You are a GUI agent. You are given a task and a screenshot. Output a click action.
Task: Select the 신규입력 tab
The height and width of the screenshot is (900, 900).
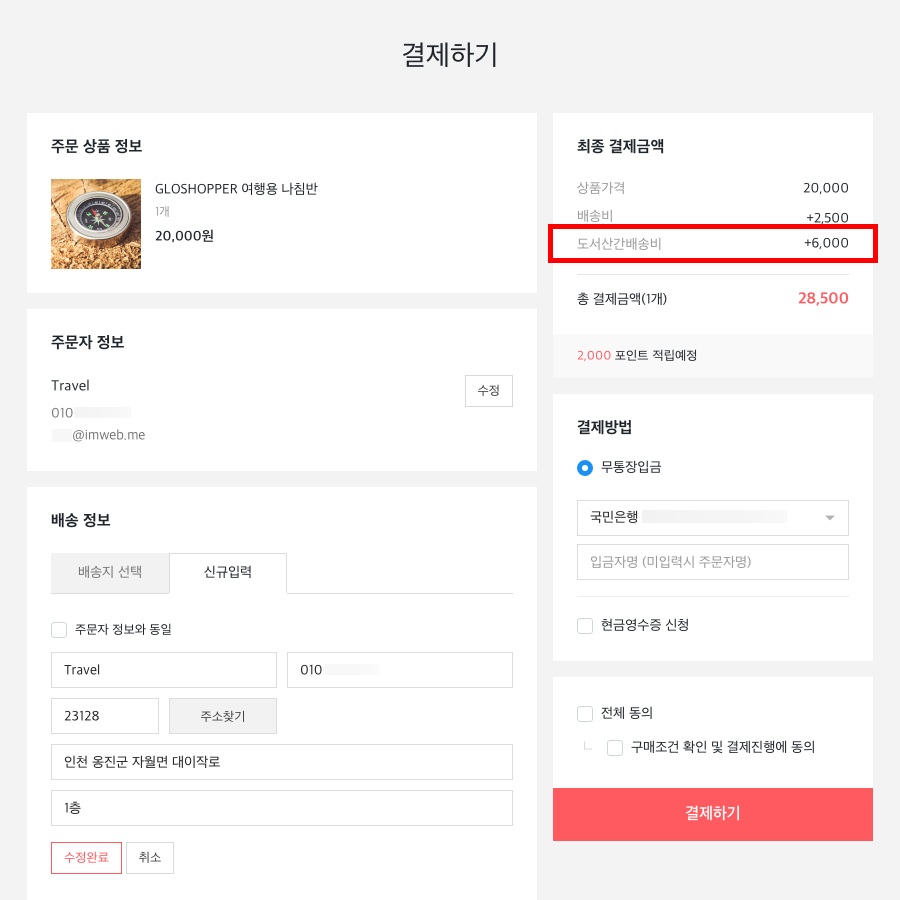coord(228,573)
